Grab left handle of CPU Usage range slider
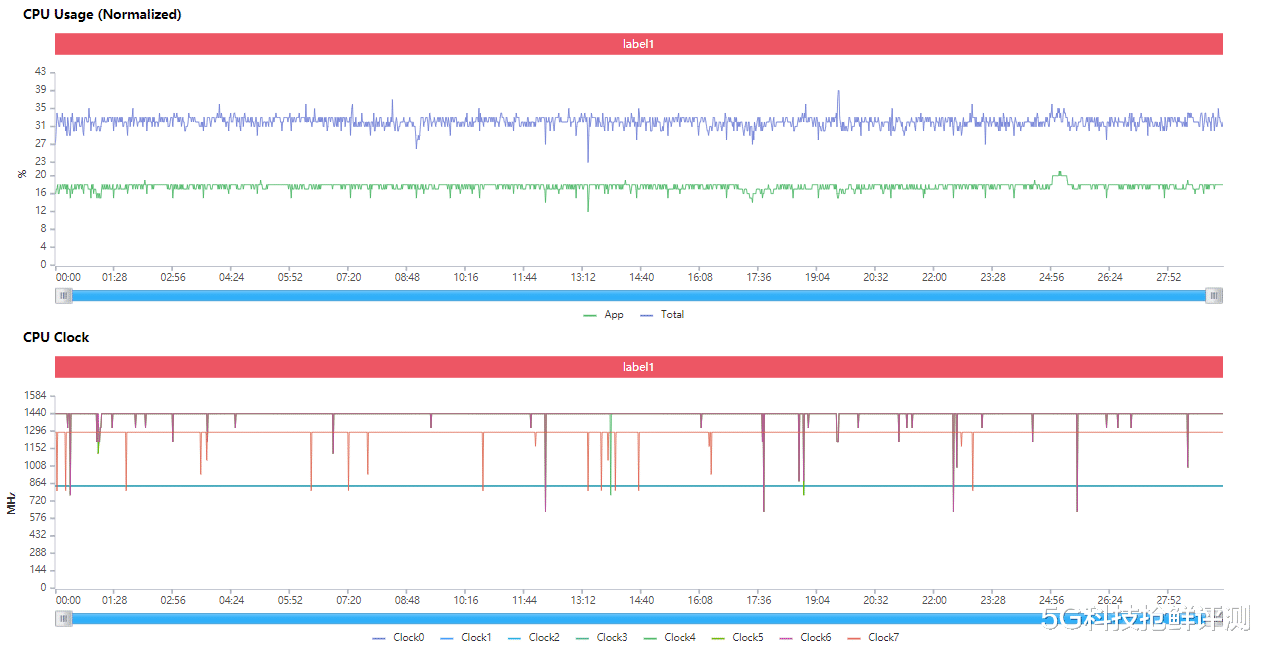Image resolution: width=1266 pixels, height=651 pixels. [64, 295]
